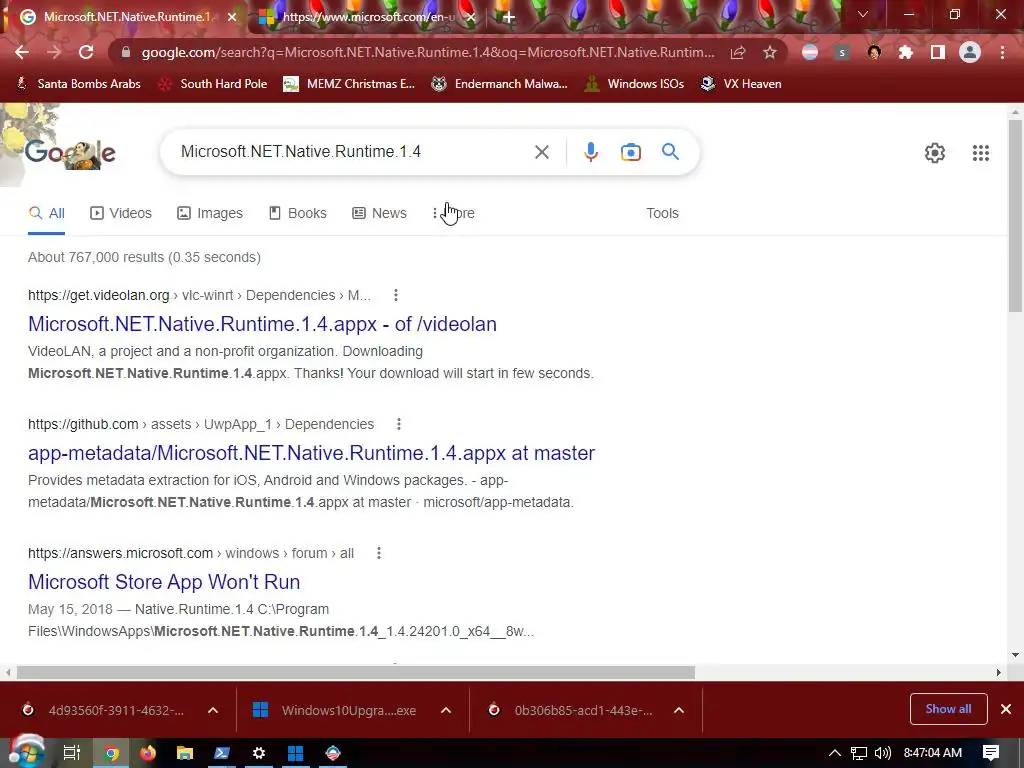The height and width of the screenshot is (768, 1024).
Task: Select the All results tab
Action: 46,214
